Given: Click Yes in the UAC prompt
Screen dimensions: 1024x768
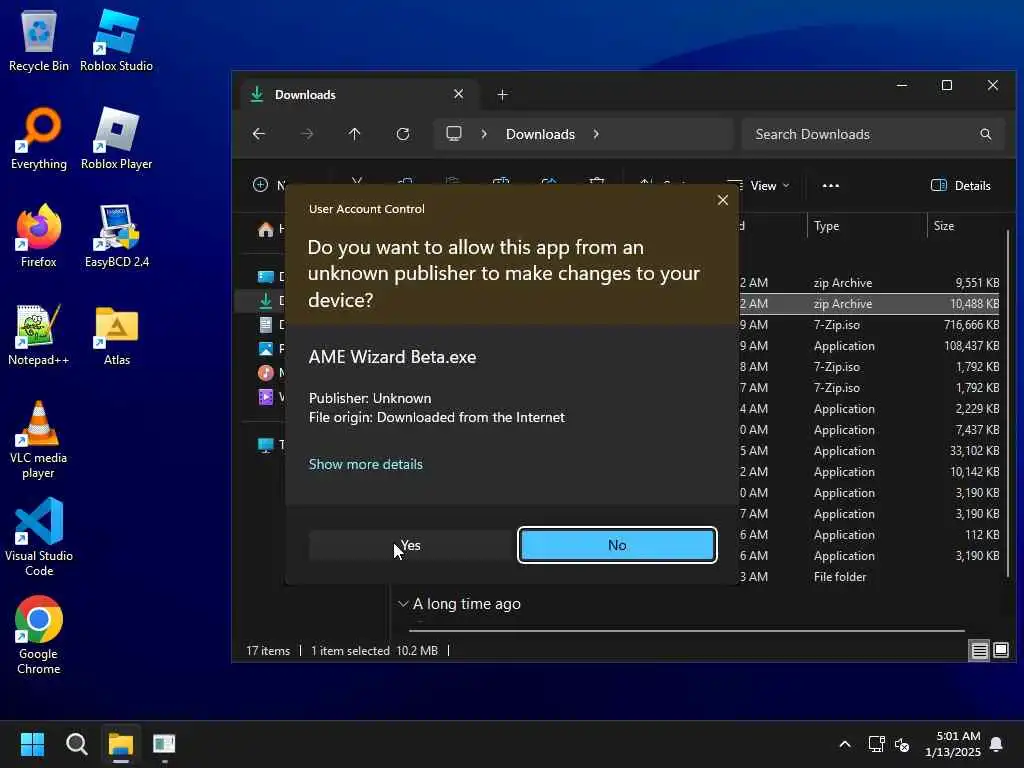Looking at the screenshot, I should [411, 545].
